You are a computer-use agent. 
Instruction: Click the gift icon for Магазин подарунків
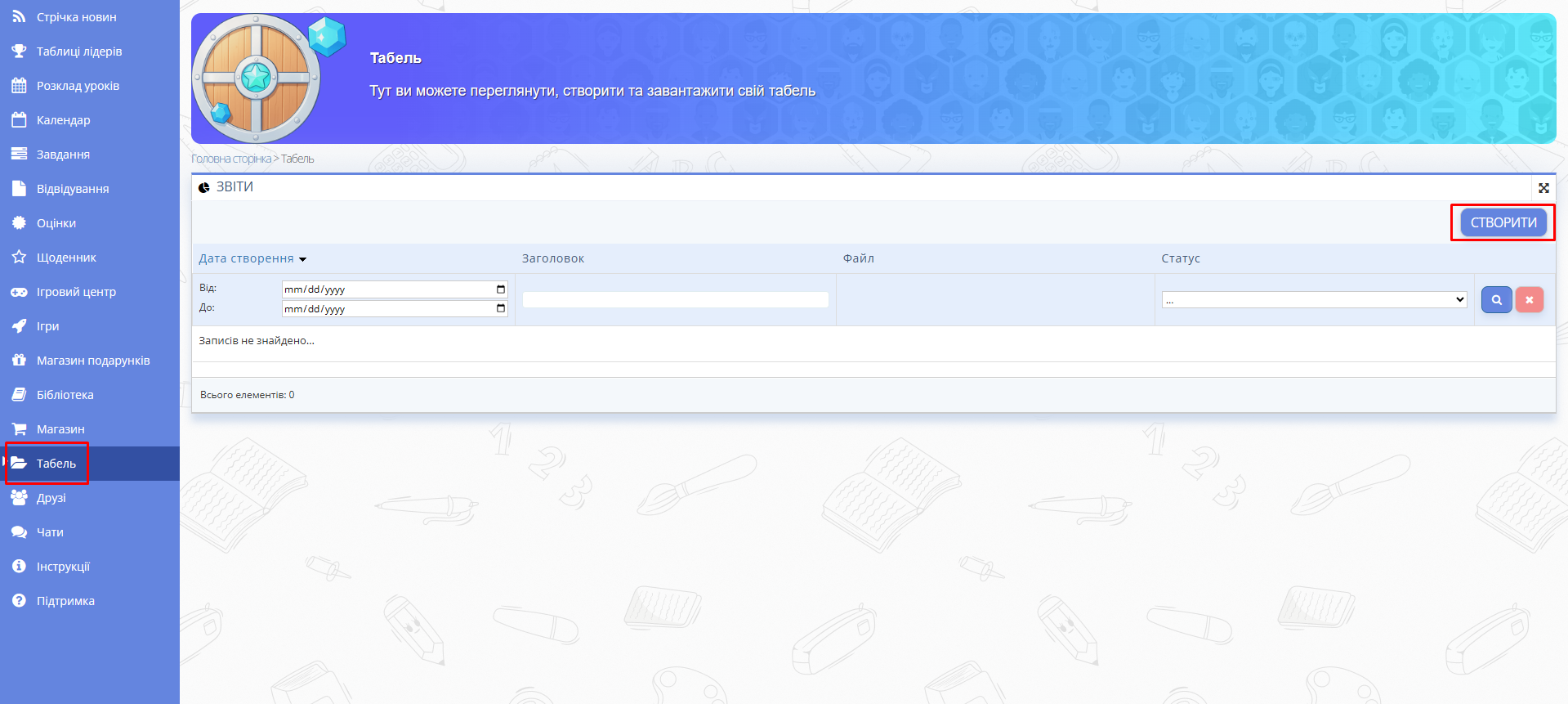[19, 361]
